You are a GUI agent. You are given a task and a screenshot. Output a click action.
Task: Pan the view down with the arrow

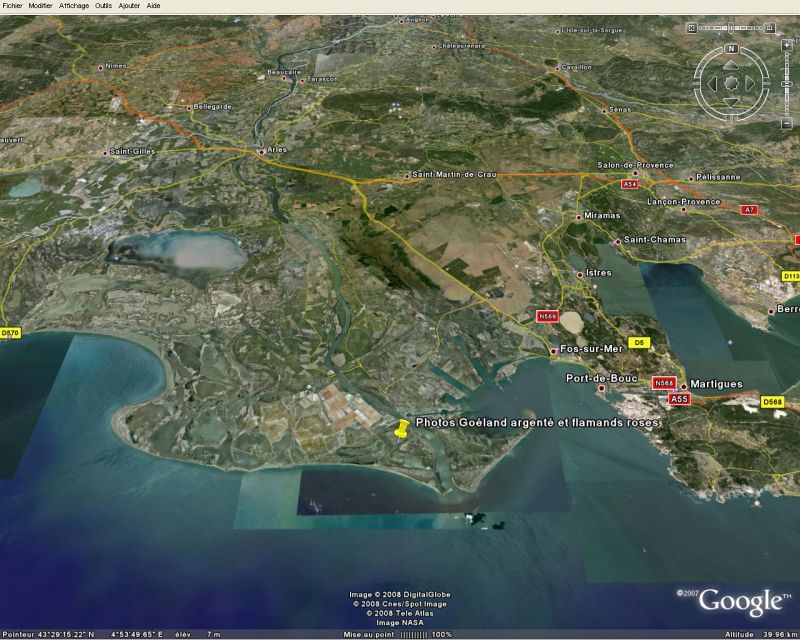(731, 102)
